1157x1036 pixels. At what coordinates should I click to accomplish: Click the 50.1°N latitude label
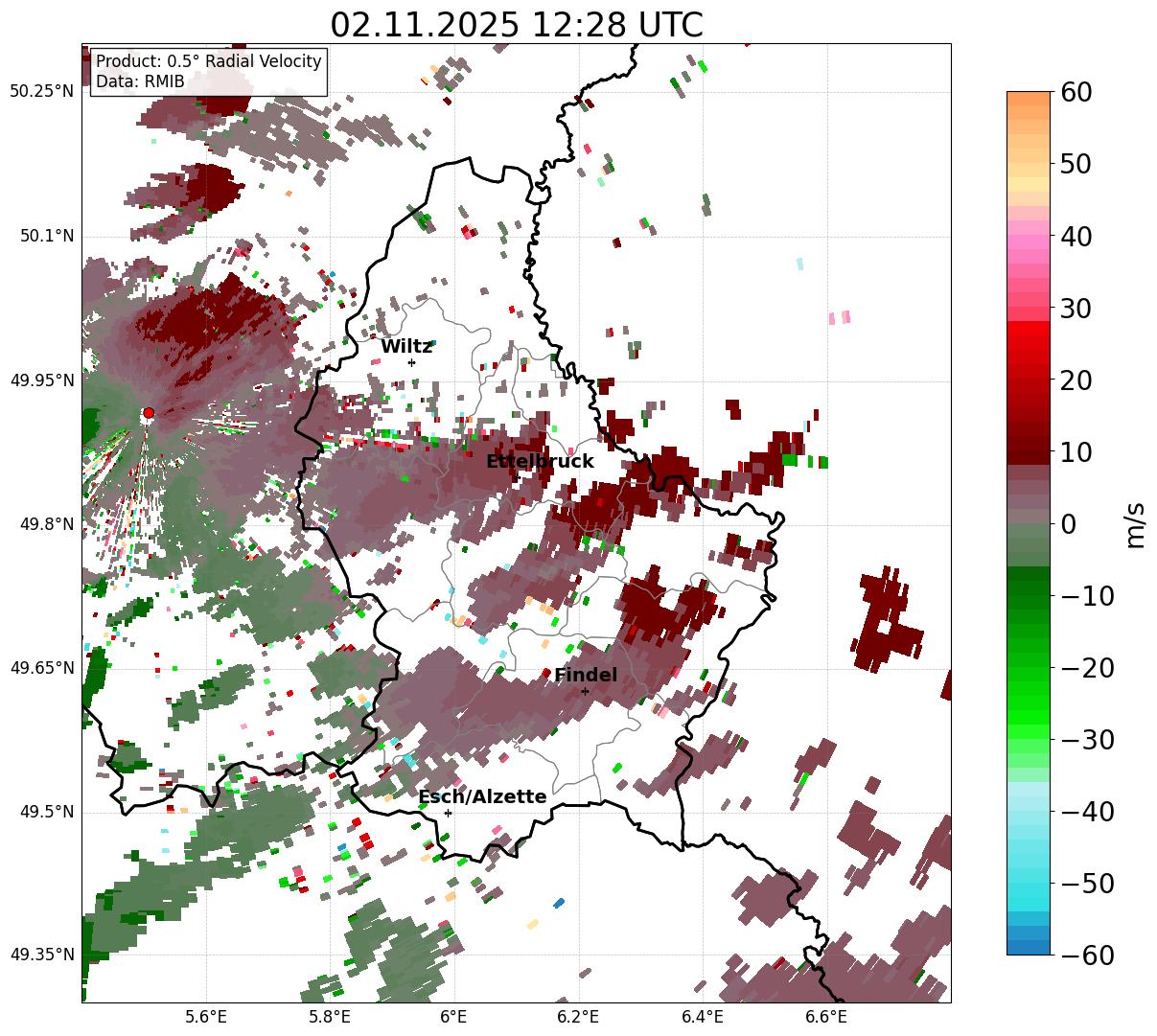[x=46, y=236]
